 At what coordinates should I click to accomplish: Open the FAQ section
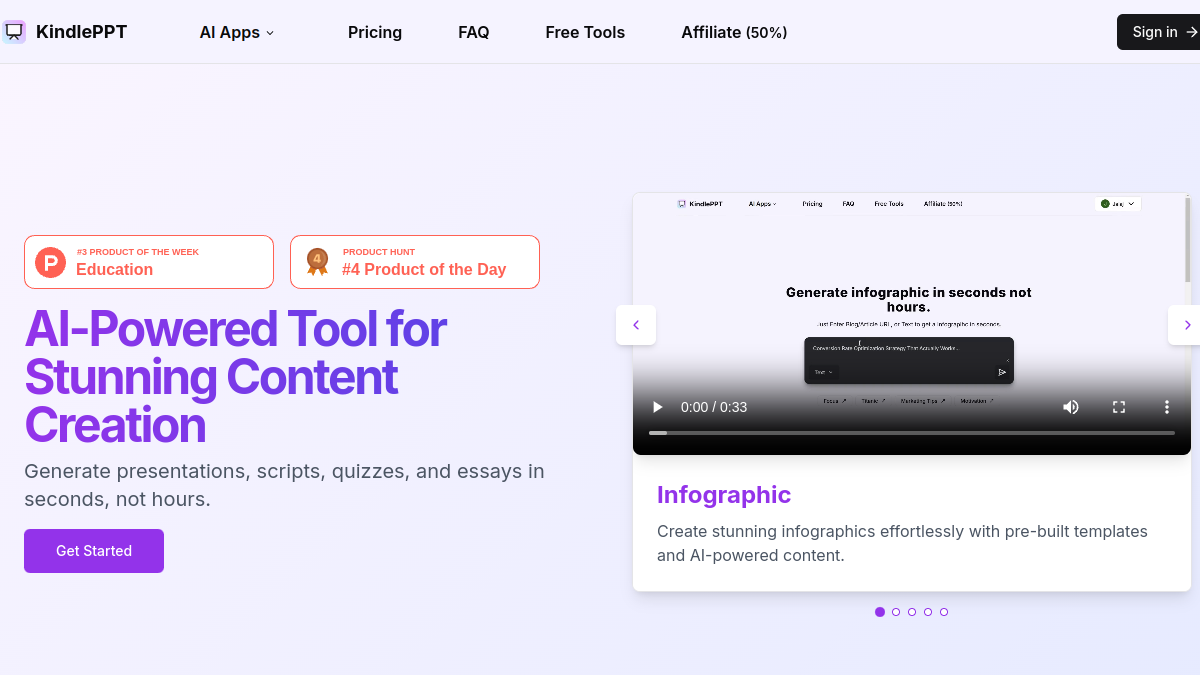(x=474, y=32)
